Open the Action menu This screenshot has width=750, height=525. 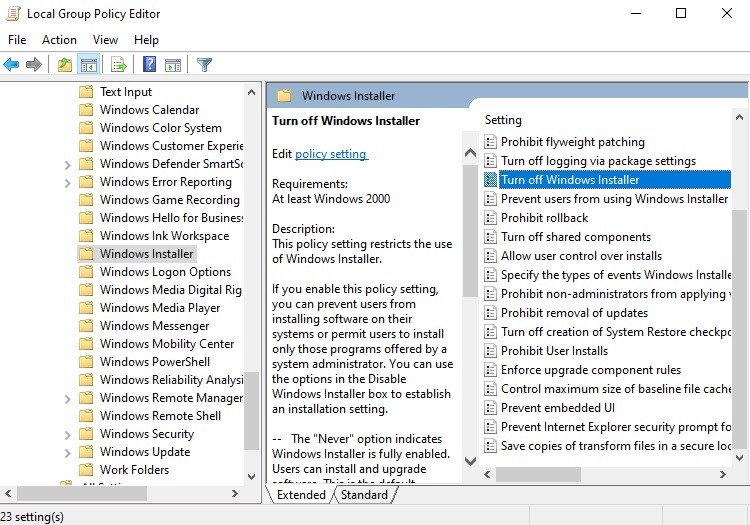(x=59, y=40)
